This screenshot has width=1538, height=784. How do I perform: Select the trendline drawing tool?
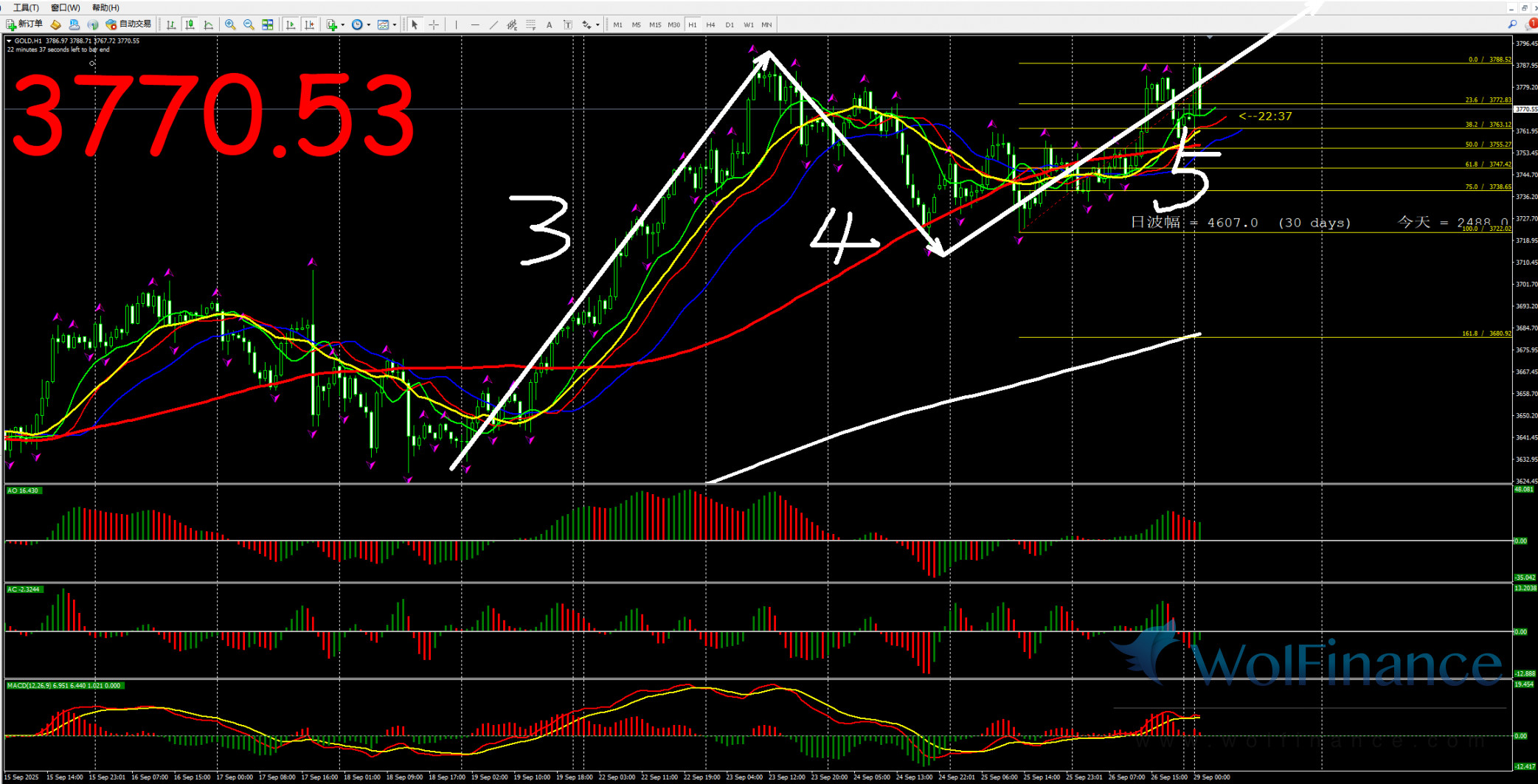pyautogui.click(x=493, y=24)
